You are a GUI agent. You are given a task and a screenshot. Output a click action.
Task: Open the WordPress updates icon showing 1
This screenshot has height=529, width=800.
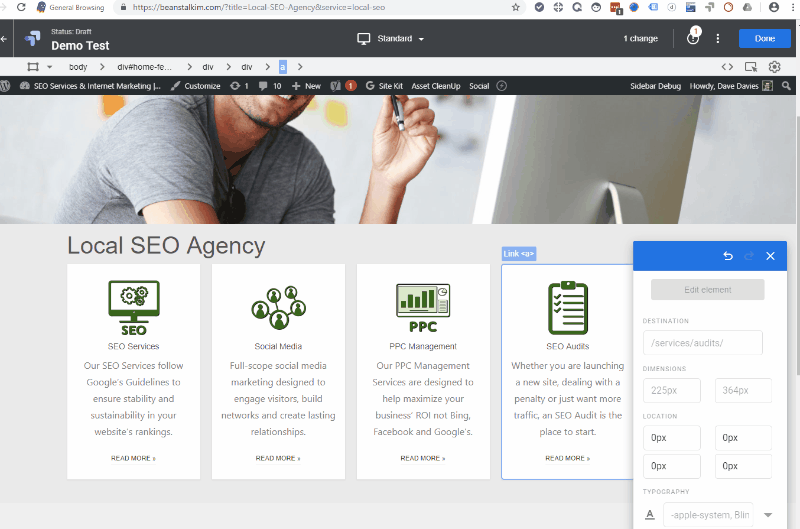click(239, 86)
